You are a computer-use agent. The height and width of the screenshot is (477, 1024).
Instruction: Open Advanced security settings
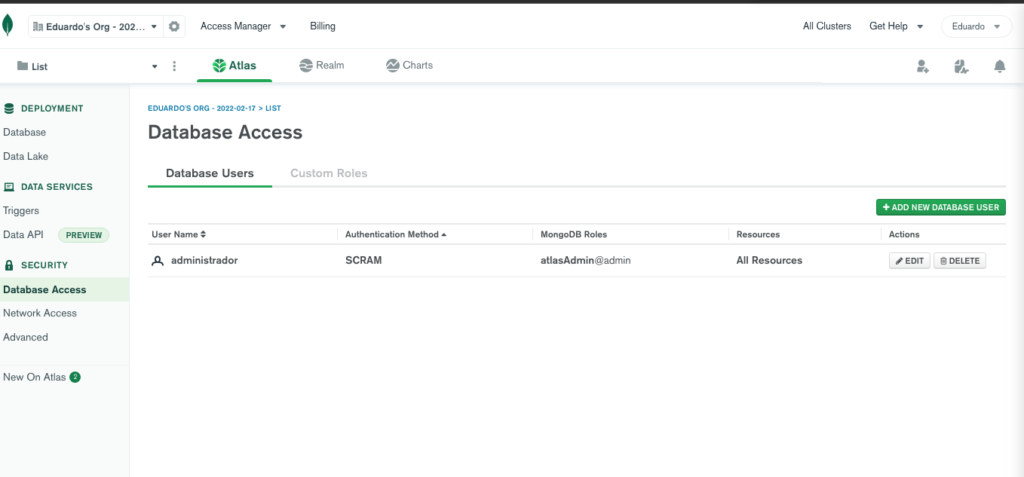tap(25, 337)
